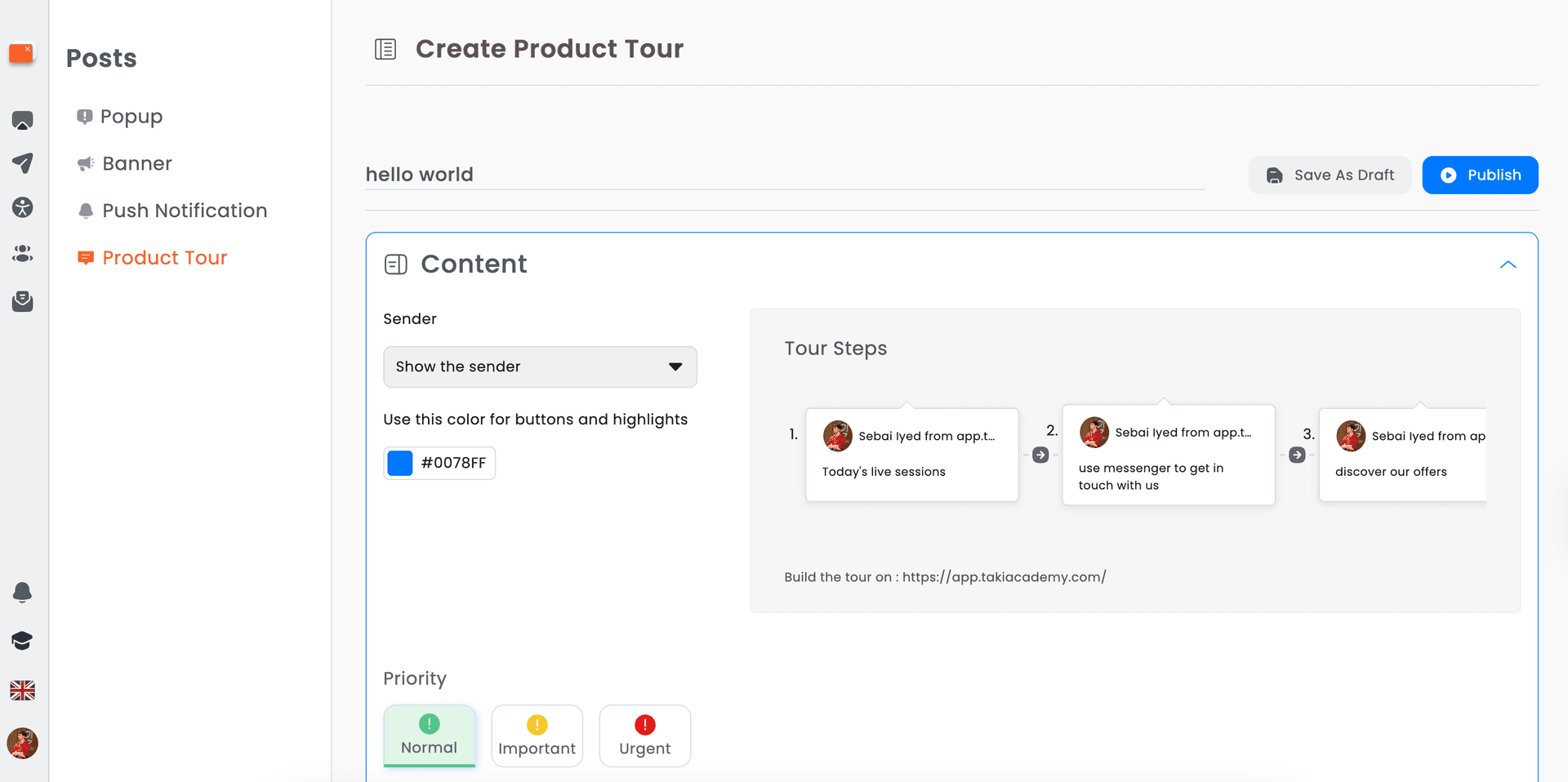The height and width of the screenshot is (782, 1568).
Task: Open Popup posts menu item
Action: (x=120, y=117)
